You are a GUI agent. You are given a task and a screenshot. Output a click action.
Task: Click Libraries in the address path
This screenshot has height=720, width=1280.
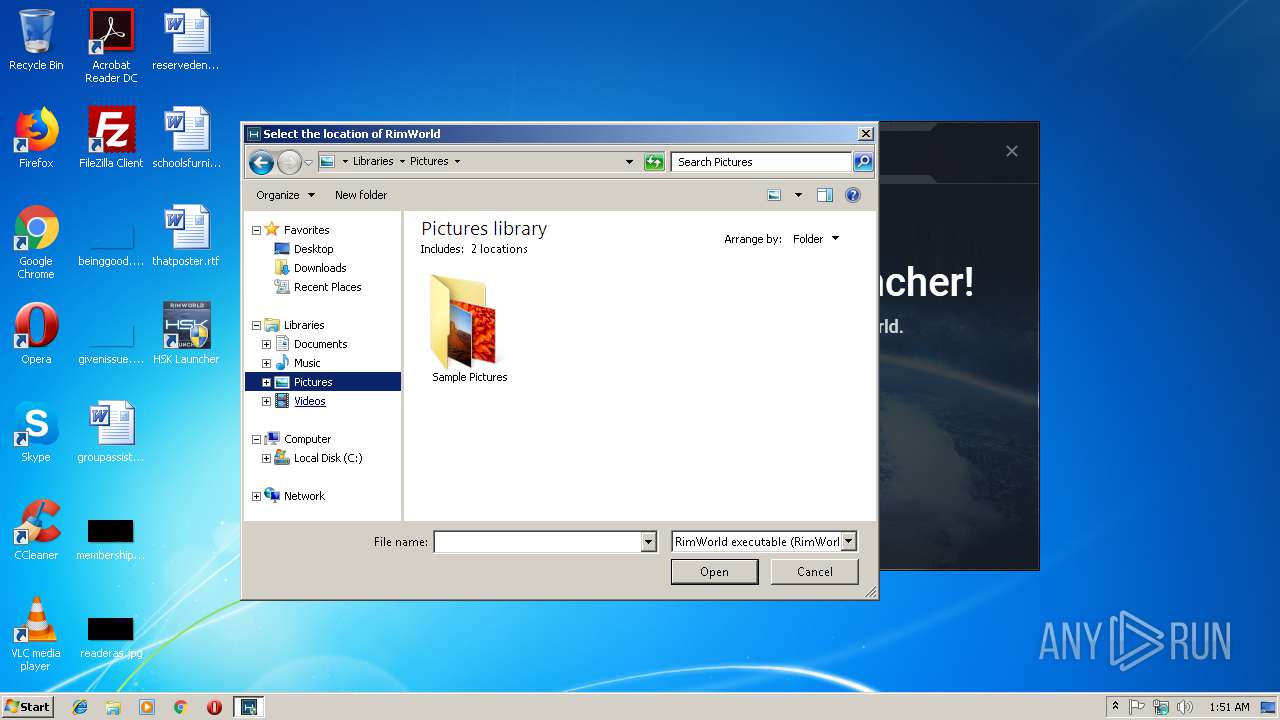pos(372,162)
